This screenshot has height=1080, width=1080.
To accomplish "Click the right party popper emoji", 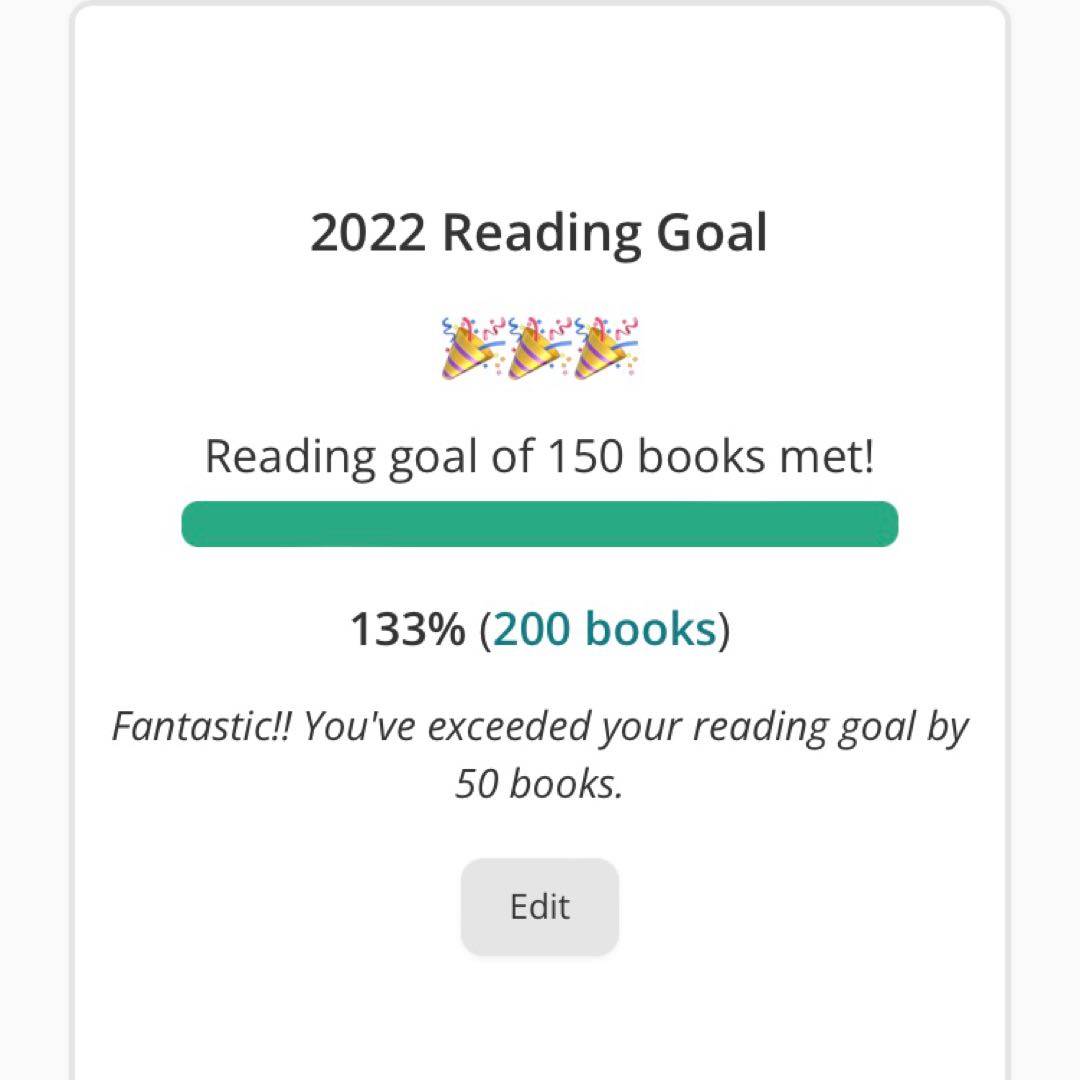I will [x=607, y=347].
